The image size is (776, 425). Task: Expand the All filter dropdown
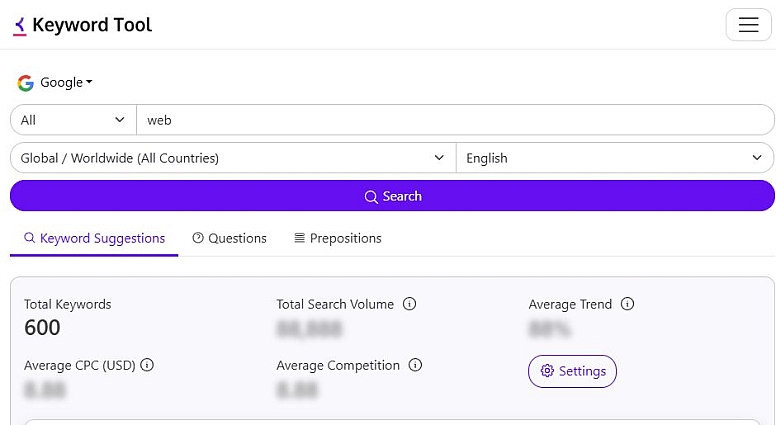pyautogui.click(x=73, y=120)
